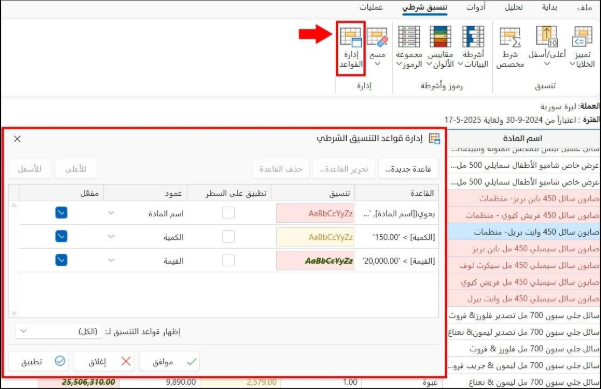The height and width of the screenshot is (389, 601).
Task: Switch to ملف tab
Action: 585,7
